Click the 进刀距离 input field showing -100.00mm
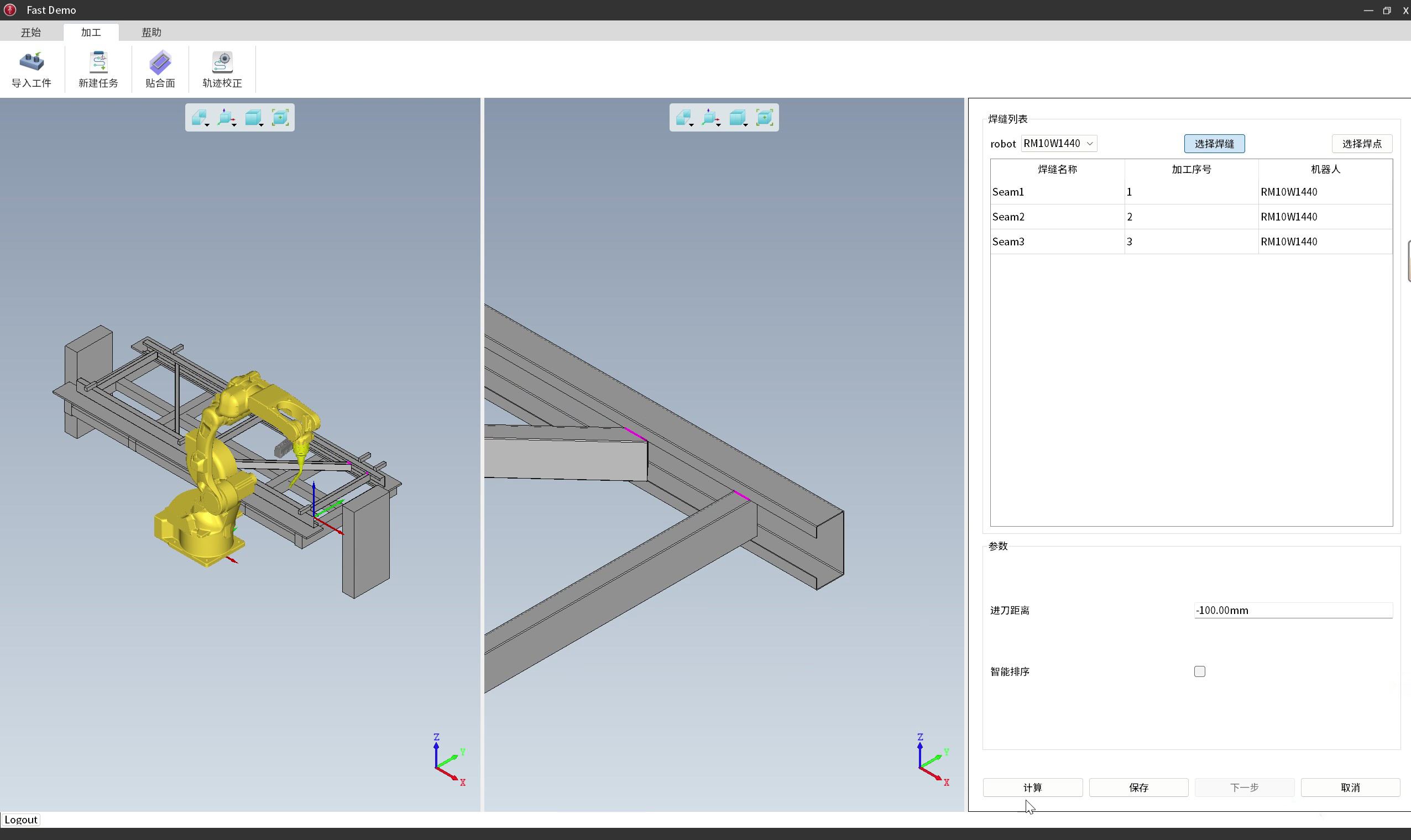The height and width of the screenshot is (840, 1411). click(1293, 610)
